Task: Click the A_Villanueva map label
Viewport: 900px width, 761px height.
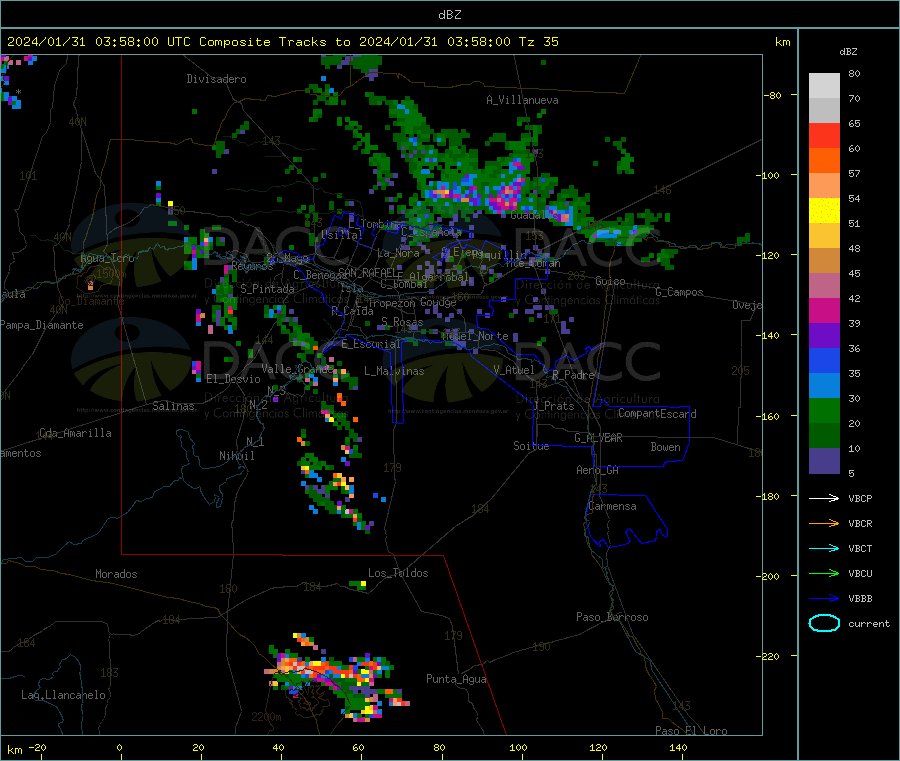Action: [x=522, y=100]
